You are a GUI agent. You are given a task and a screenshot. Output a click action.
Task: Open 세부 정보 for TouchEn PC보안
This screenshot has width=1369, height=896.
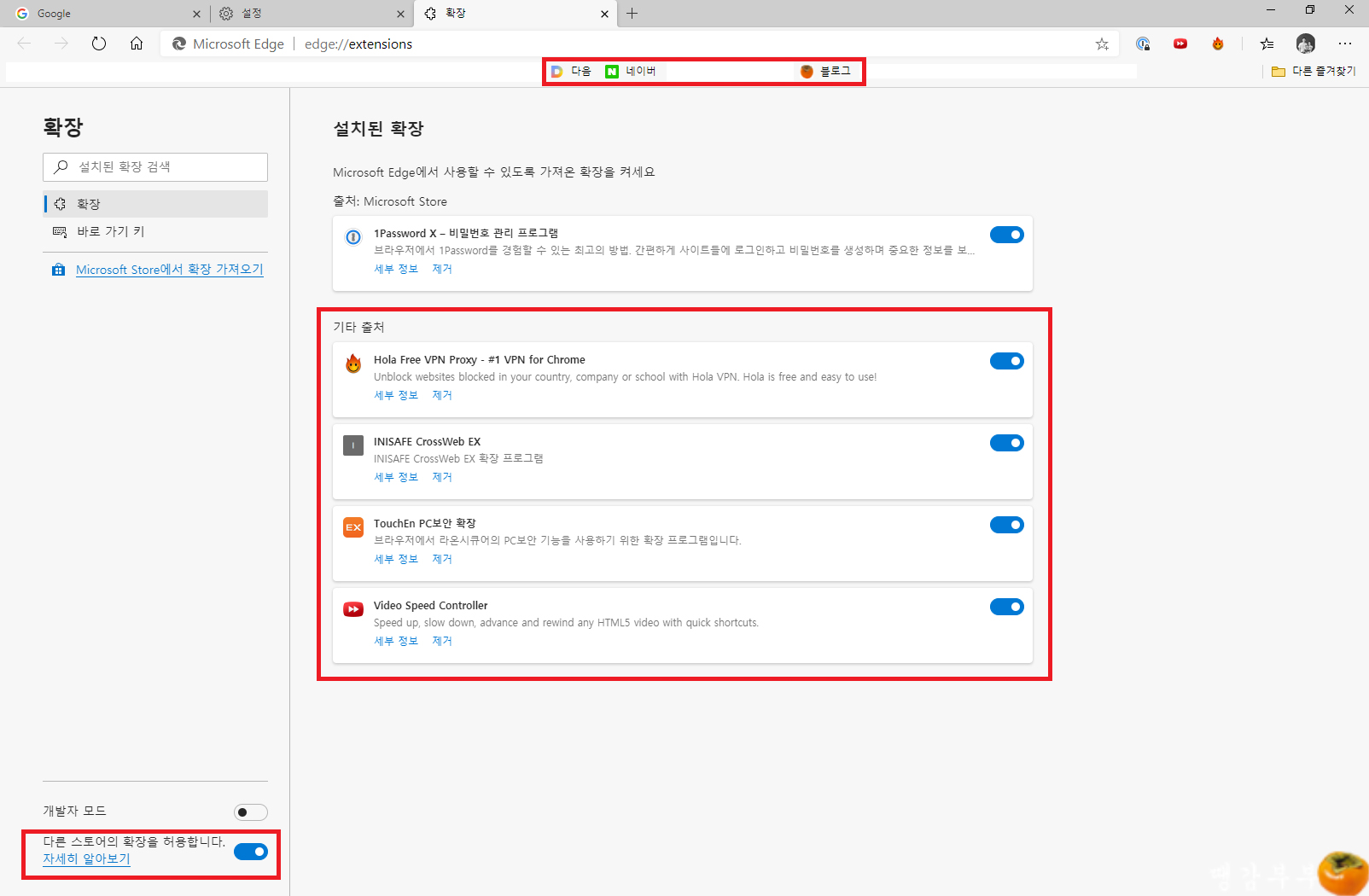pyautogui.click(x=396, y=559)
